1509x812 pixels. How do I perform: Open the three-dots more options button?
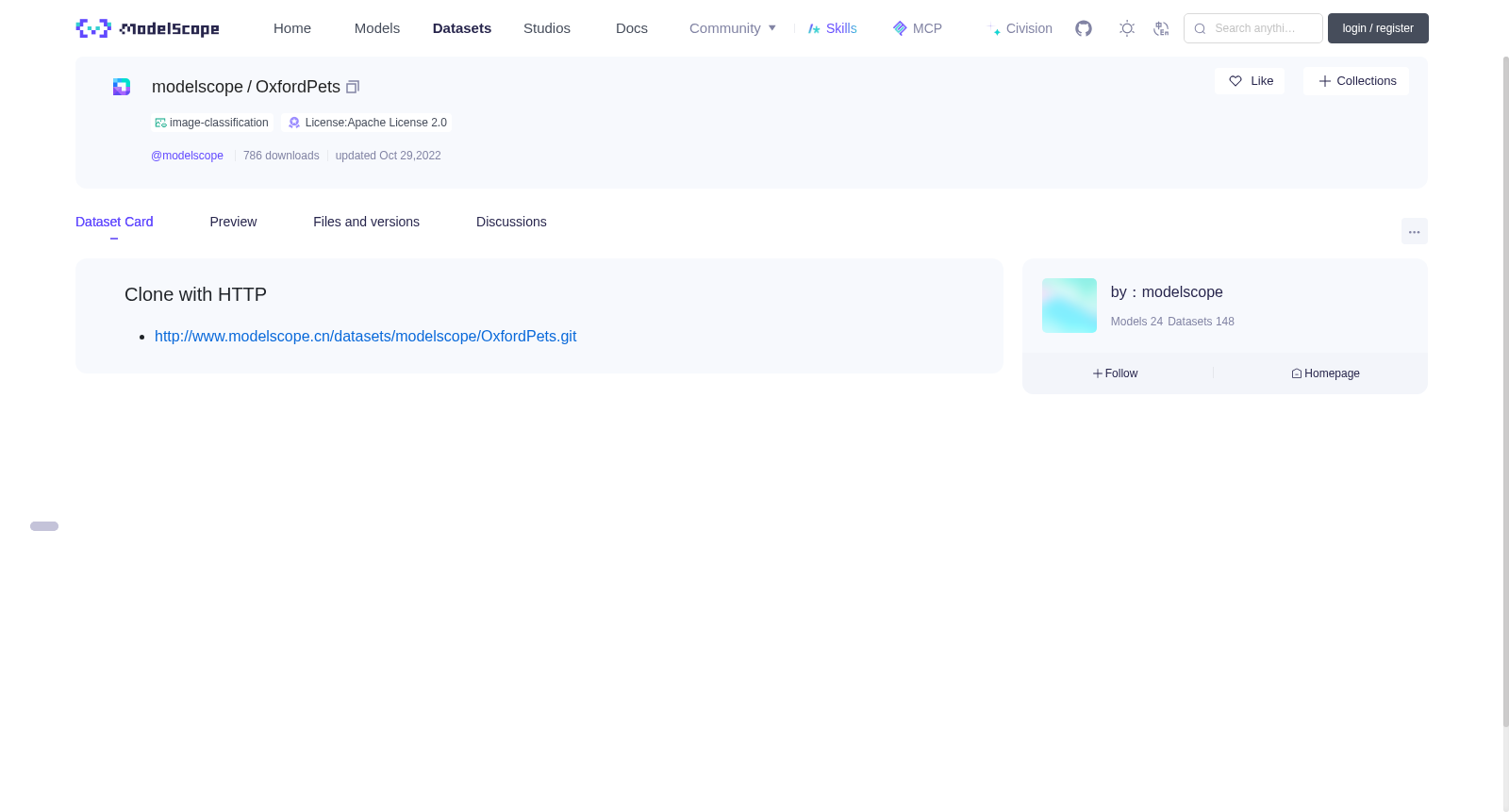(x=1414, y=231)
